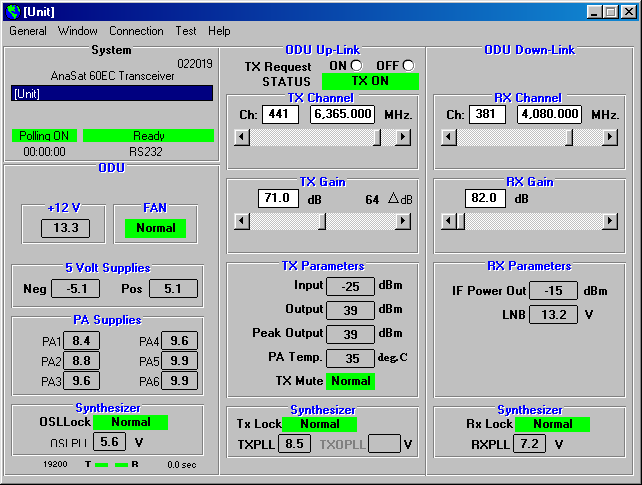The width and height of the screenshot is (642, 485).
Task: Toggle the green TX Mute Normal indicator
Action: click(351, 381)
